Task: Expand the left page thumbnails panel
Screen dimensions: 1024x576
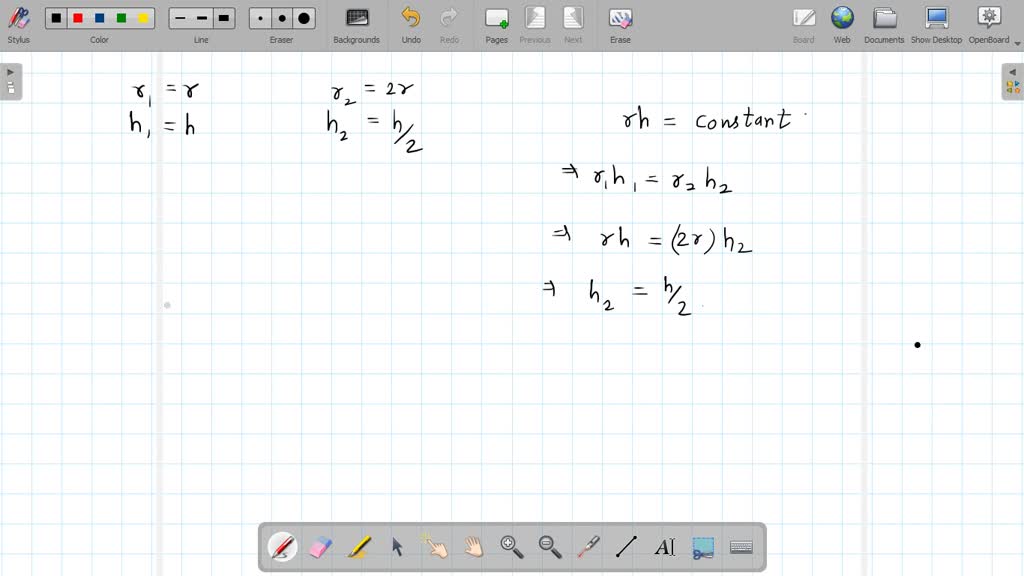Action: (11, 82)
